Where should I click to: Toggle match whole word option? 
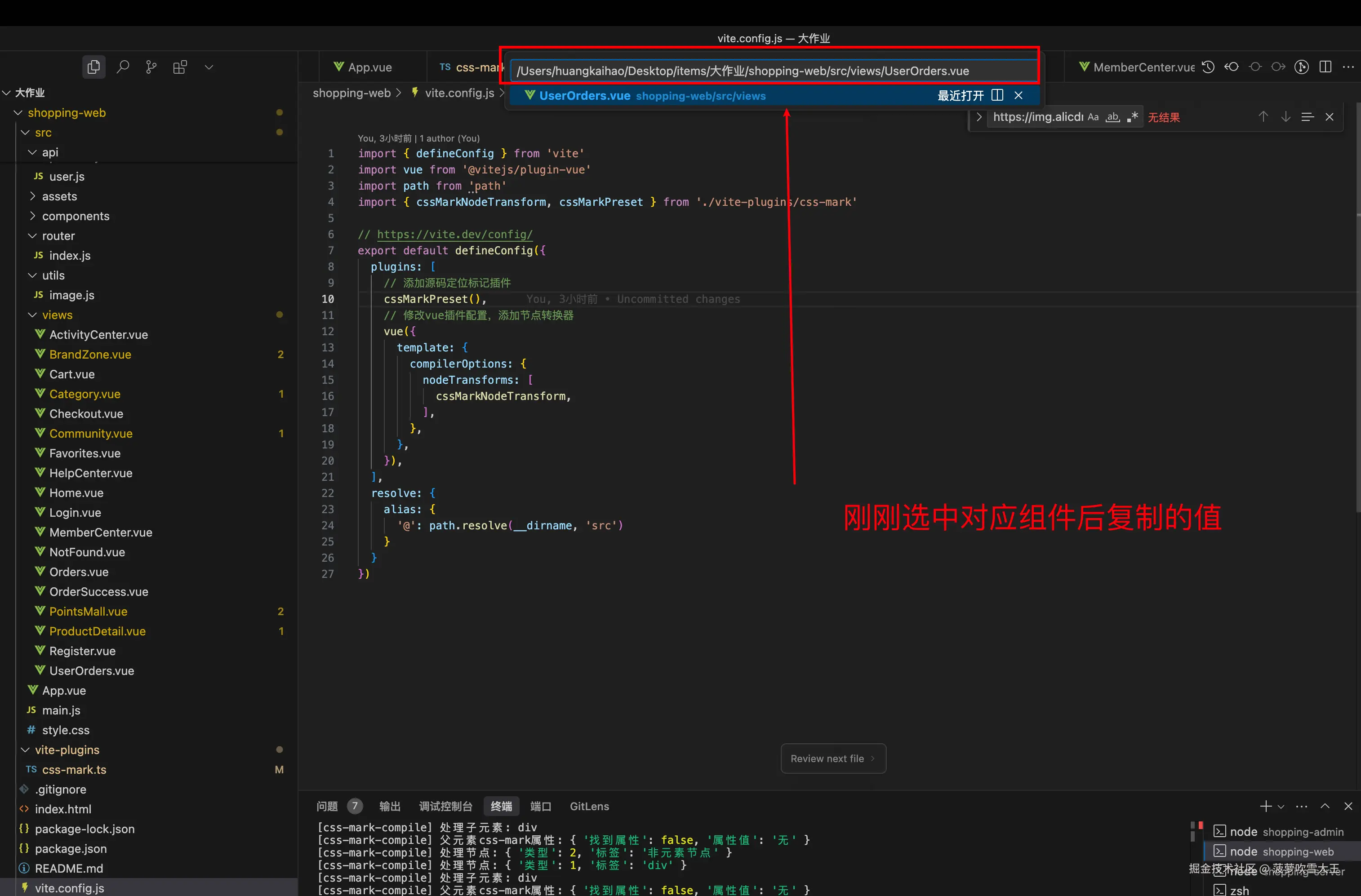(x=1112, y=117)
